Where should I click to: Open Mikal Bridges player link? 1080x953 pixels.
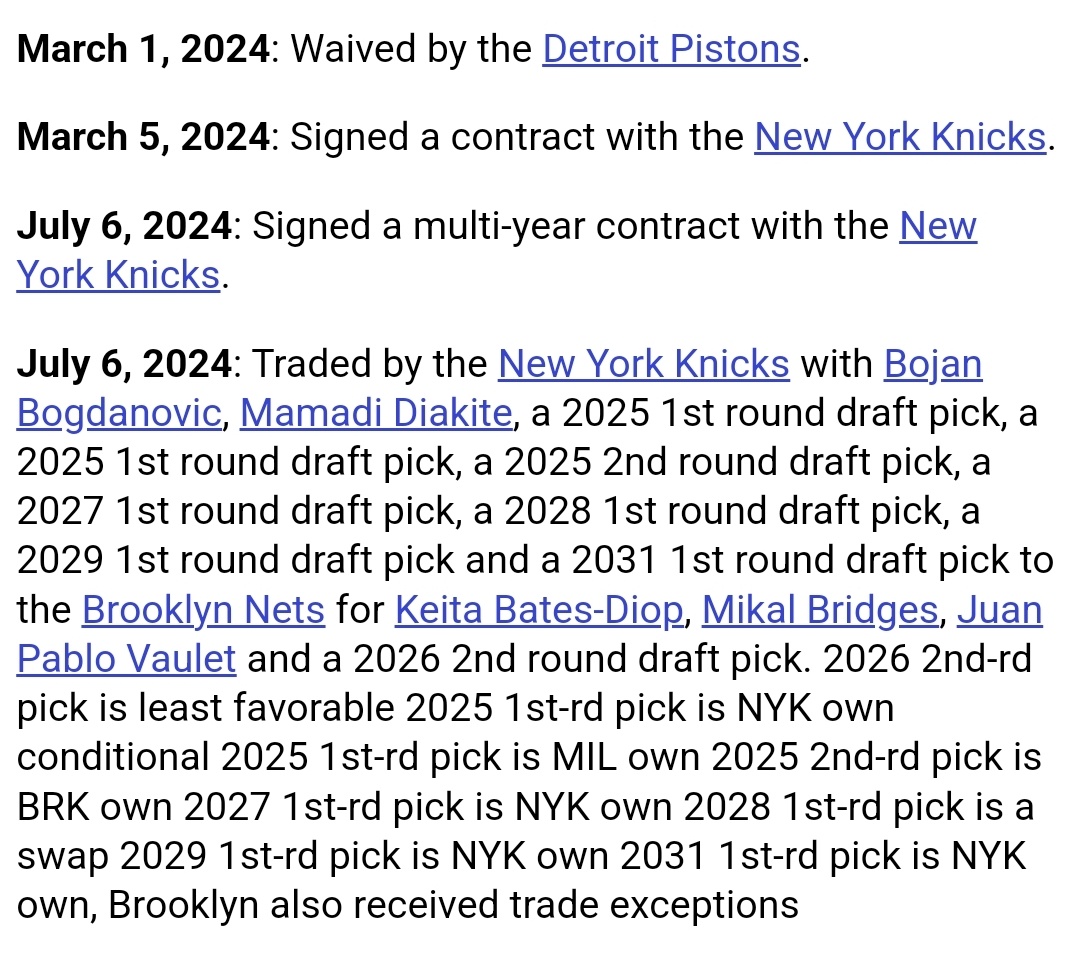[x=820, y=610]
